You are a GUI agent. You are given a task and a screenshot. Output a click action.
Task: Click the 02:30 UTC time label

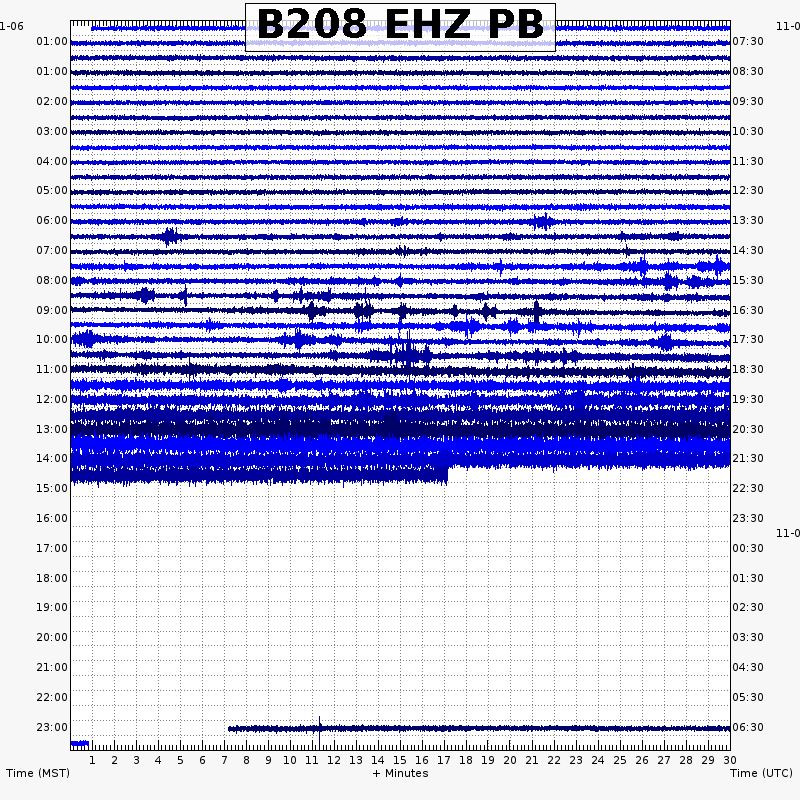pyautogui.click(x=748, y=607)
